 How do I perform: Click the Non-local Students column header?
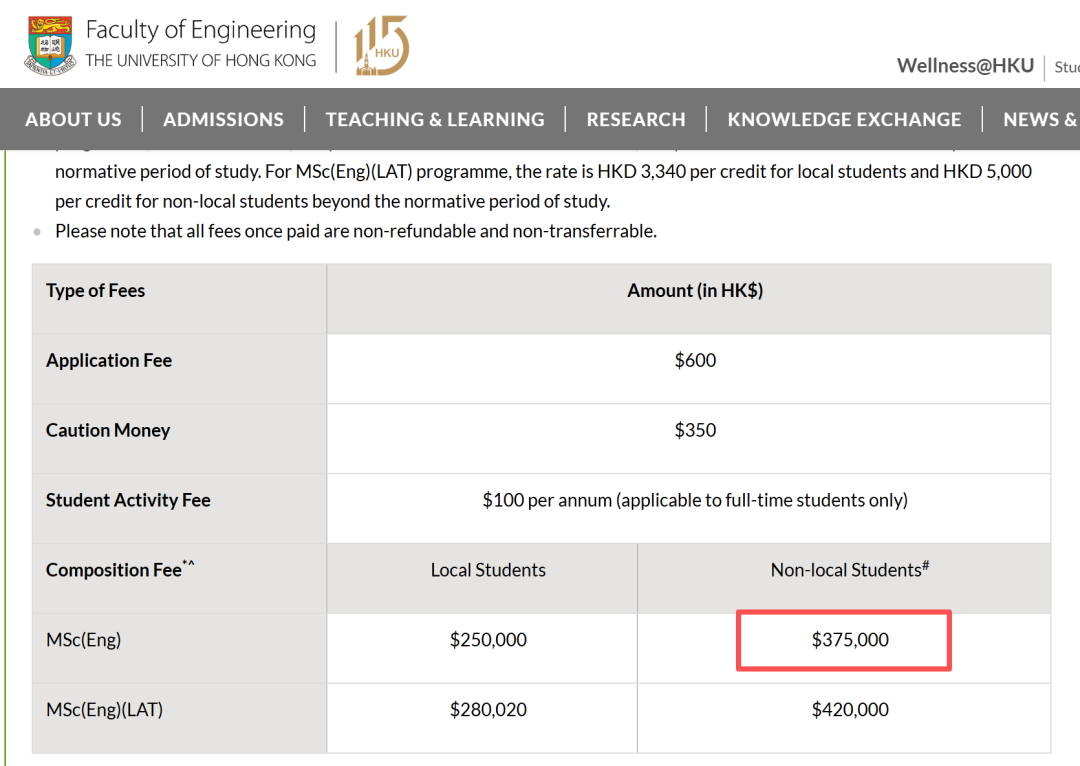point(850,570)
